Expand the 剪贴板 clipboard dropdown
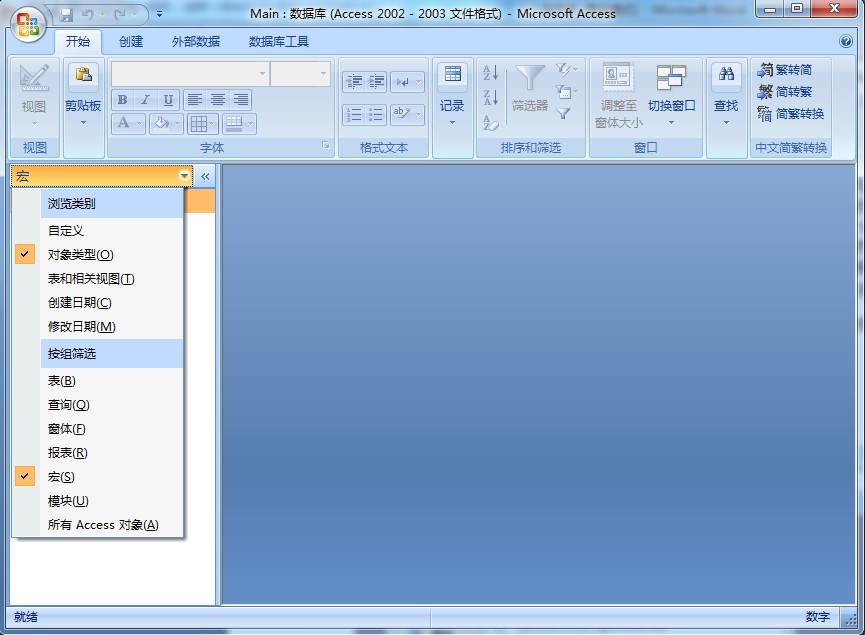865x635 pixels. coord(83,122)
